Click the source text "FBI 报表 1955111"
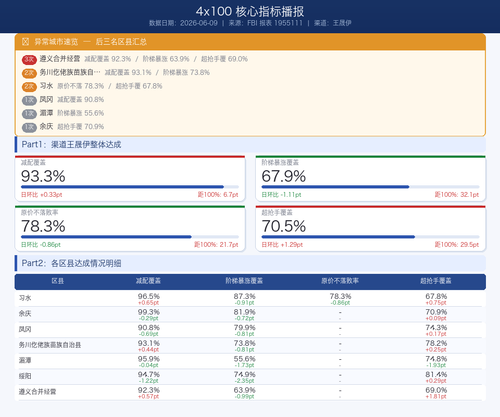This screenshot has height=417, width=500. pos(275,23)
